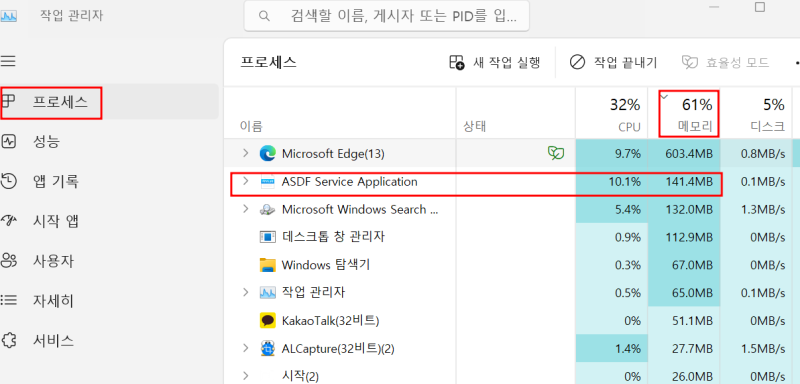Screen dimensions: 800x384
Task: Expand the ASDF Service Application row
Action: 245,181
